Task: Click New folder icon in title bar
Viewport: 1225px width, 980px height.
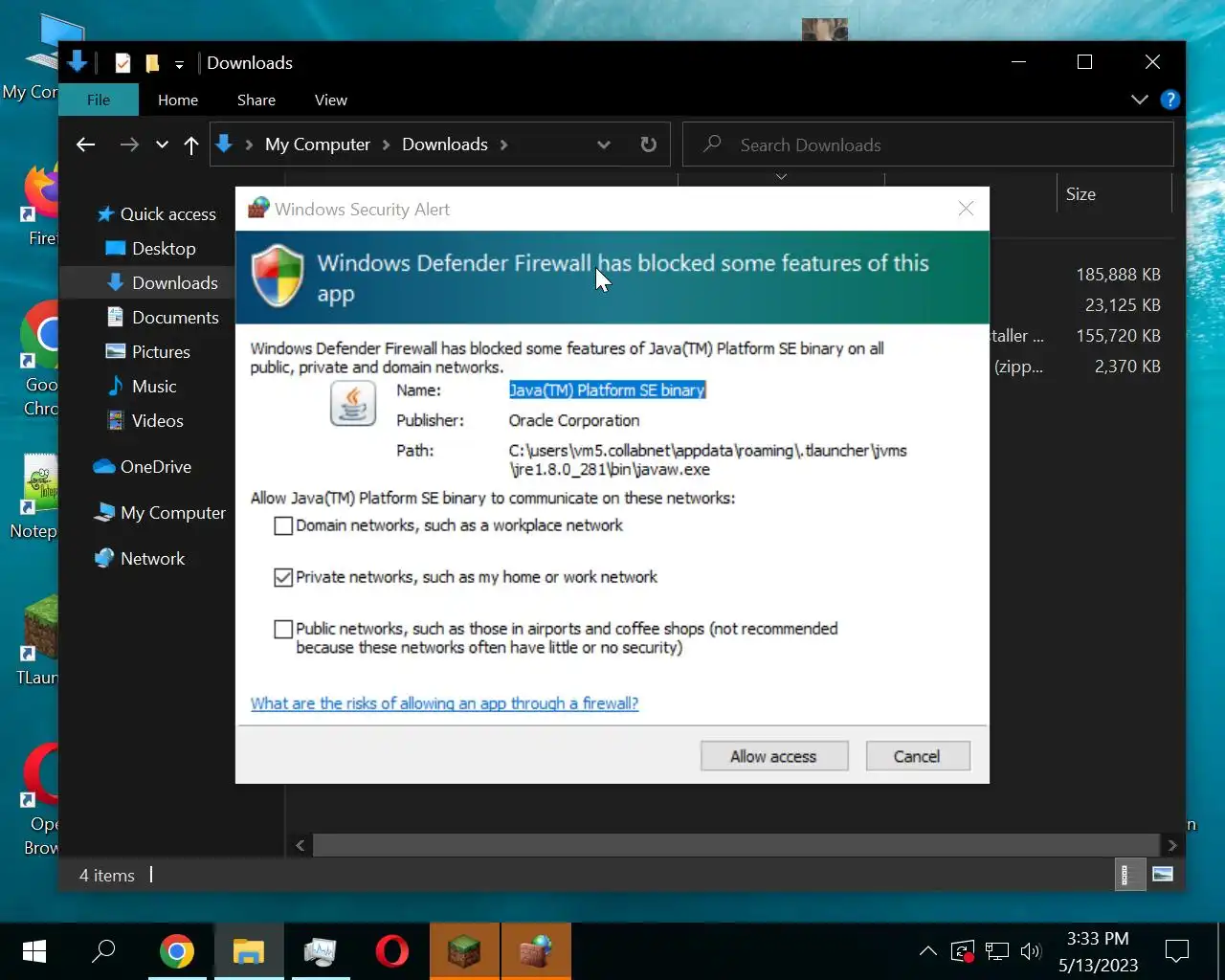Action: [x=152, y=63]
